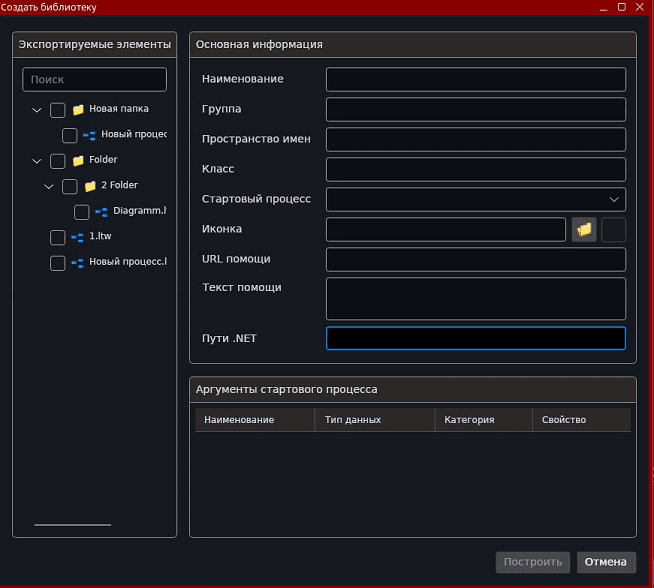Click the Новая папка folder icon

[78, 110]
